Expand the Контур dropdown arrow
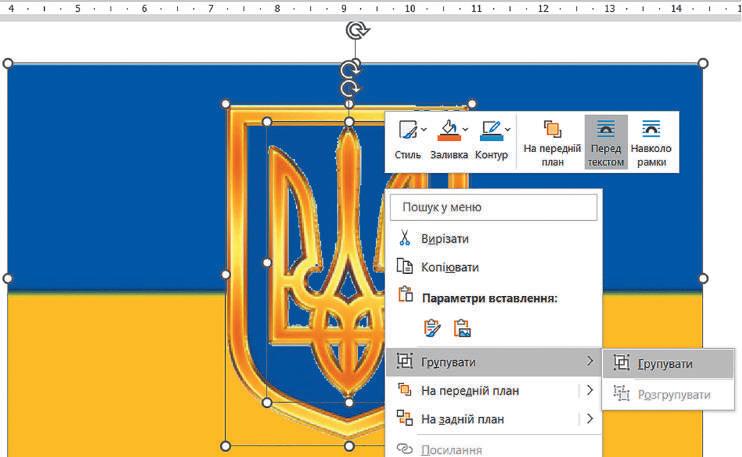 click(507, 129)
